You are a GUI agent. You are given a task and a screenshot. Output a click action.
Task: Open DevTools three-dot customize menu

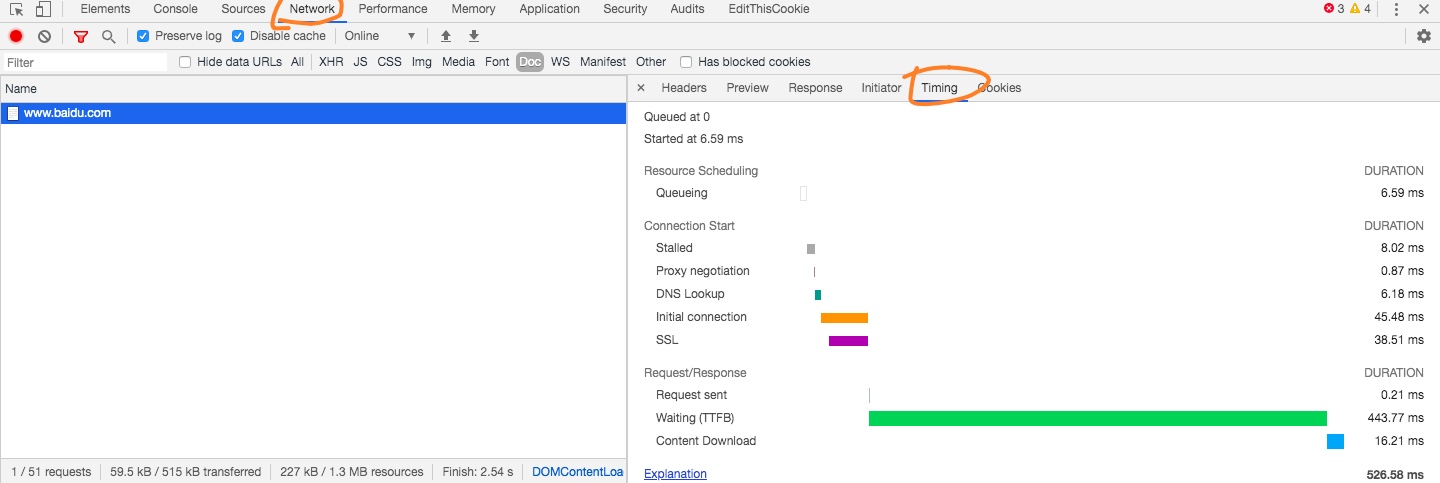pyautogui.click(x=1396, y=9)
